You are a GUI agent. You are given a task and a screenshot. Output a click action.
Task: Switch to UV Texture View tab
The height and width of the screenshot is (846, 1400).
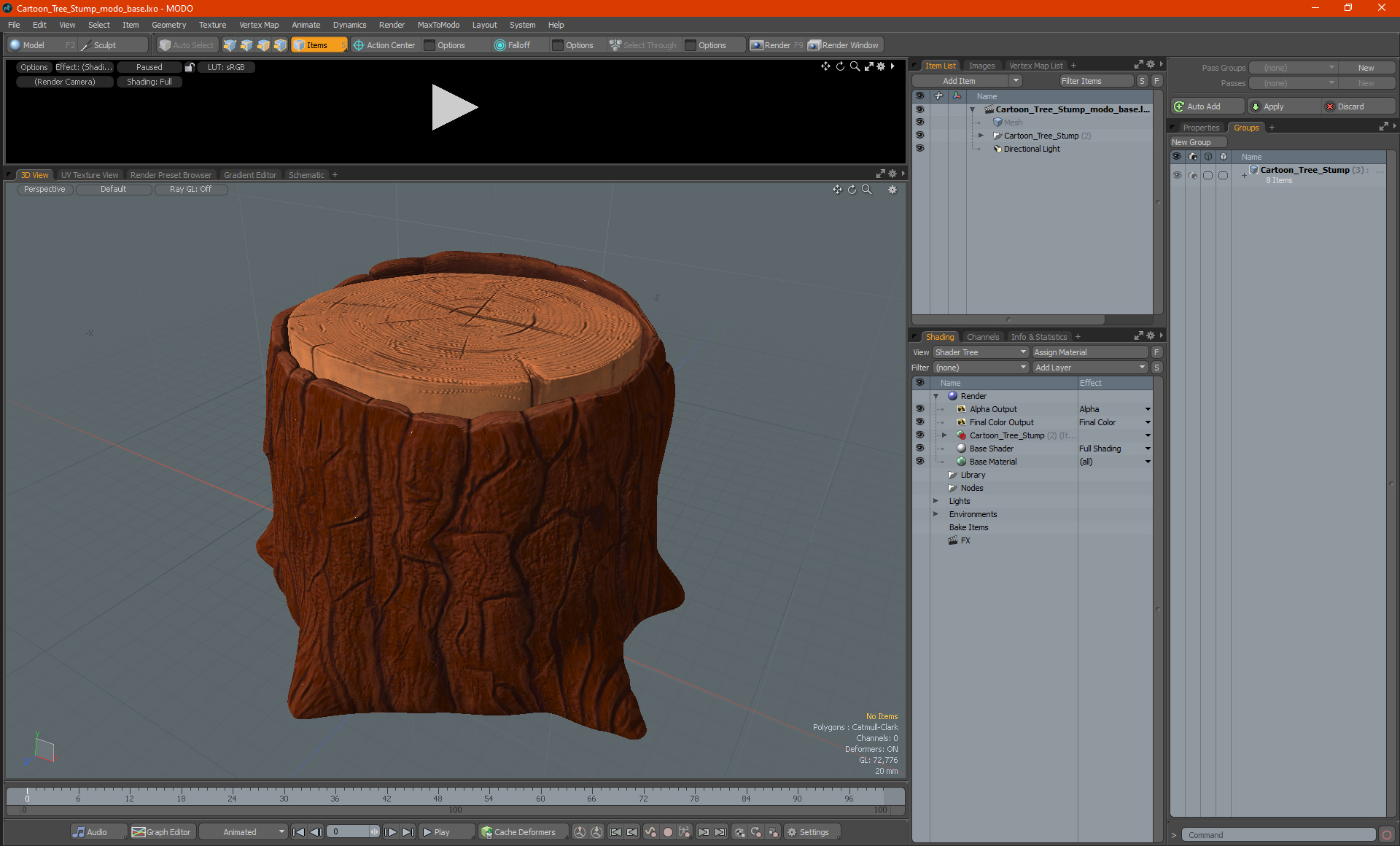[89, 175]
